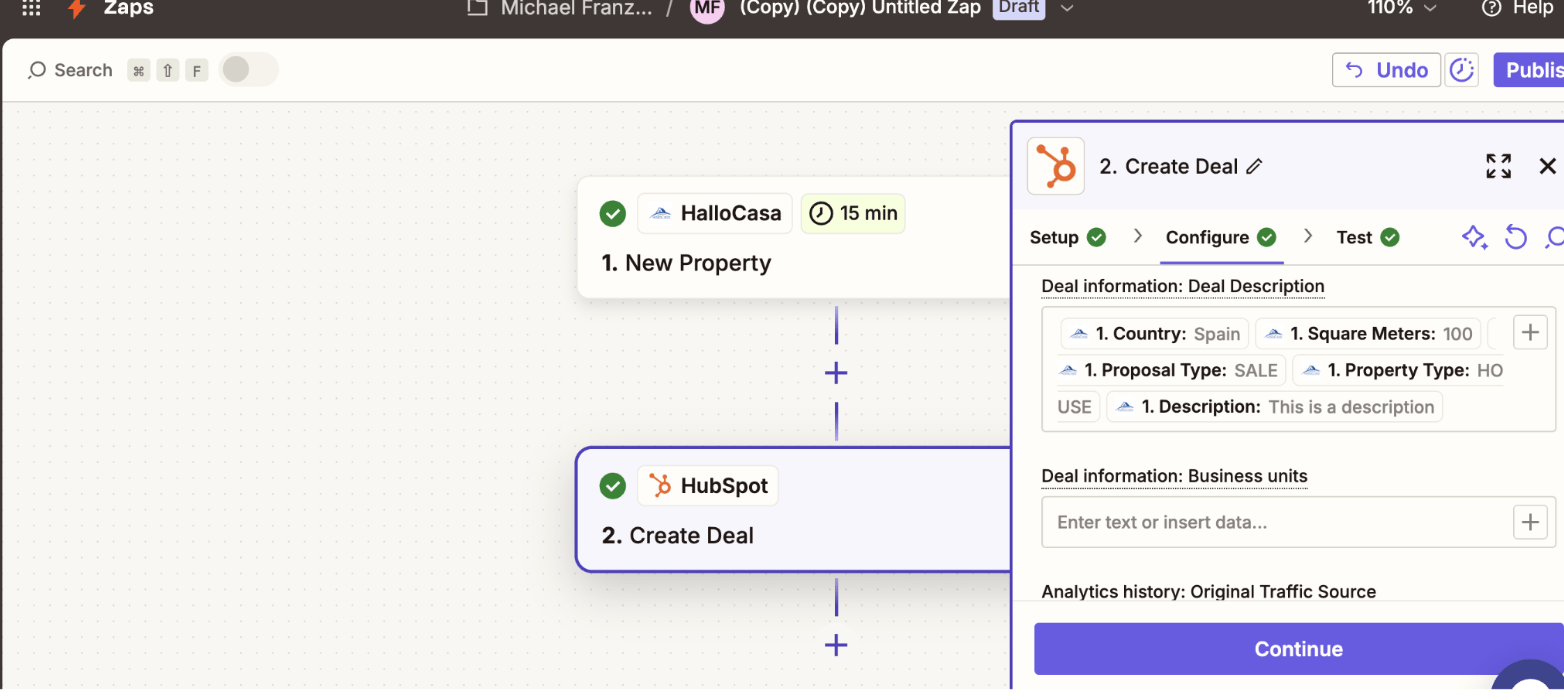Click the Continue button
1564x700 pixels.
pos(1299,649)
